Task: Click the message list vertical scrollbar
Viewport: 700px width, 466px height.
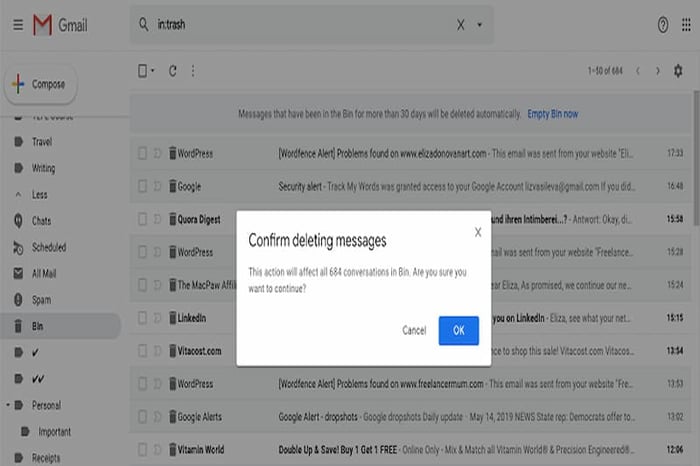Action: [x=696, y=158]
